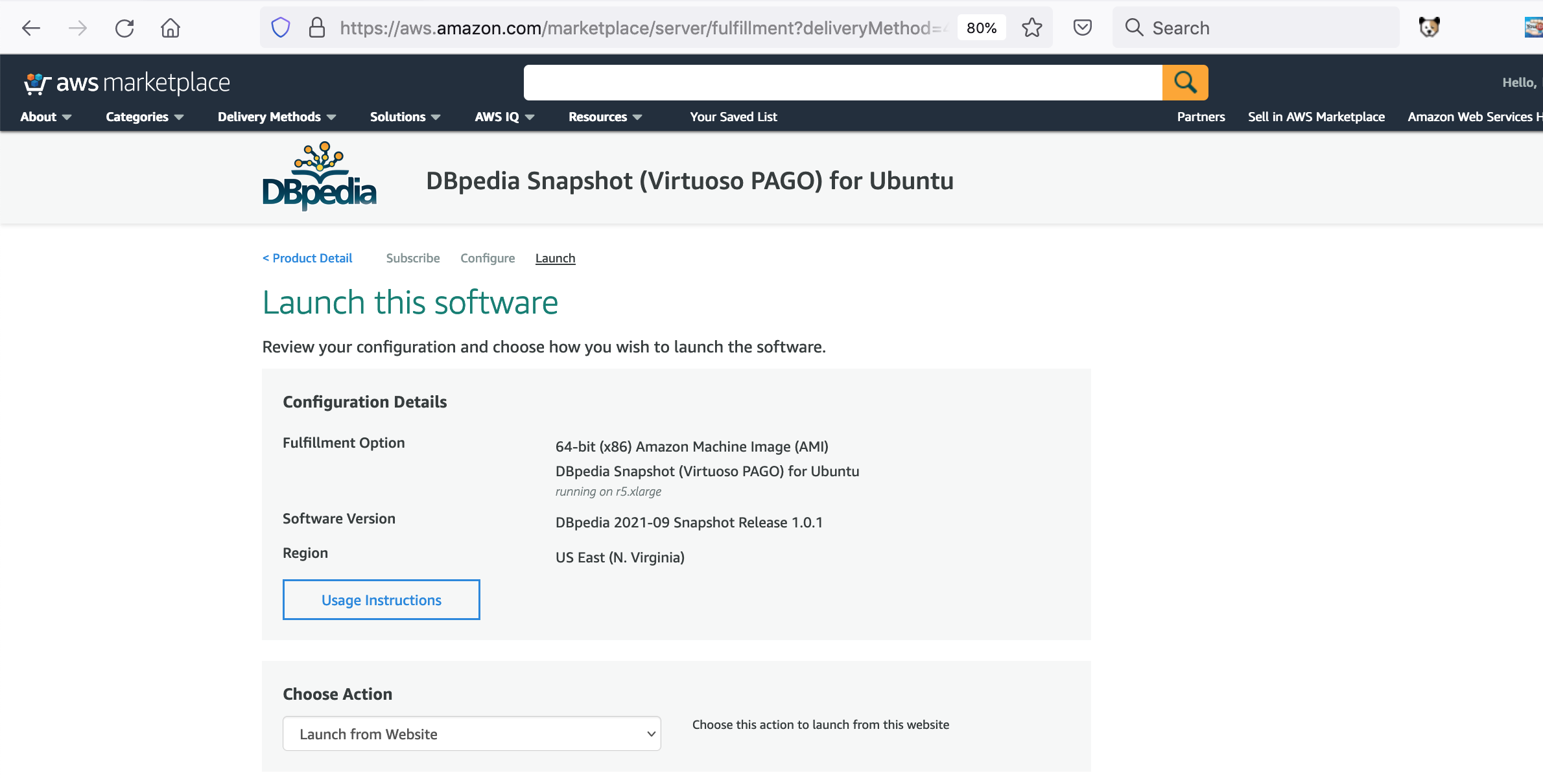Expand the Categories dropdown menu
Image resolution: width=1543 pixels, height=784 pixels.
pos(144,117)
